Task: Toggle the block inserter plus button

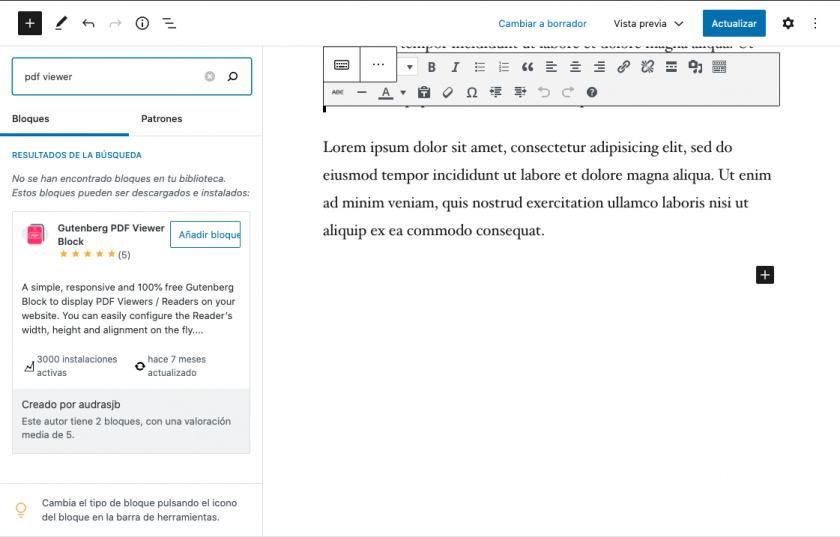Action: pos(30,23)
